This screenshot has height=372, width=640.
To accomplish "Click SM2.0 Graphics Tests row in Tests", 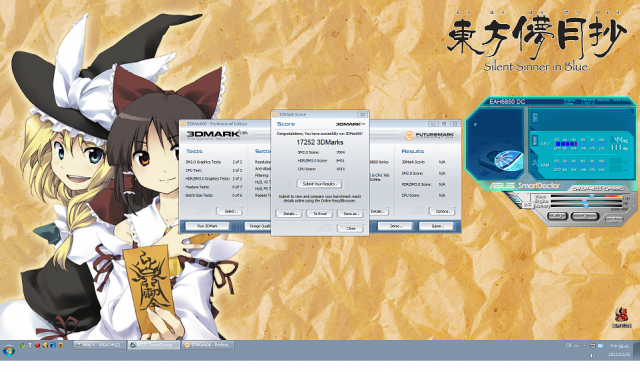I will (x=213, y=162).
